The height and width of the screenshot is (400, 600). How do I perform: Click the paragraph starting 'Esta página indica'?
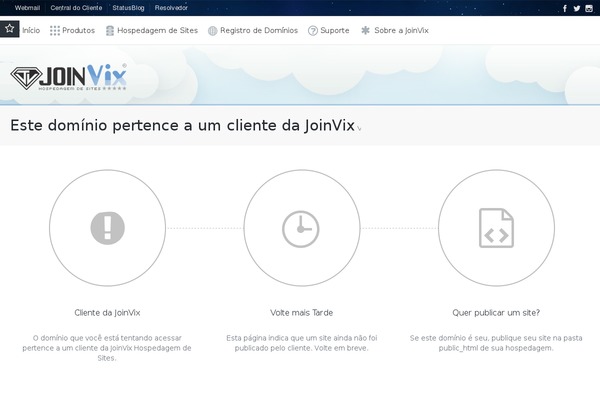pos(302,343)
